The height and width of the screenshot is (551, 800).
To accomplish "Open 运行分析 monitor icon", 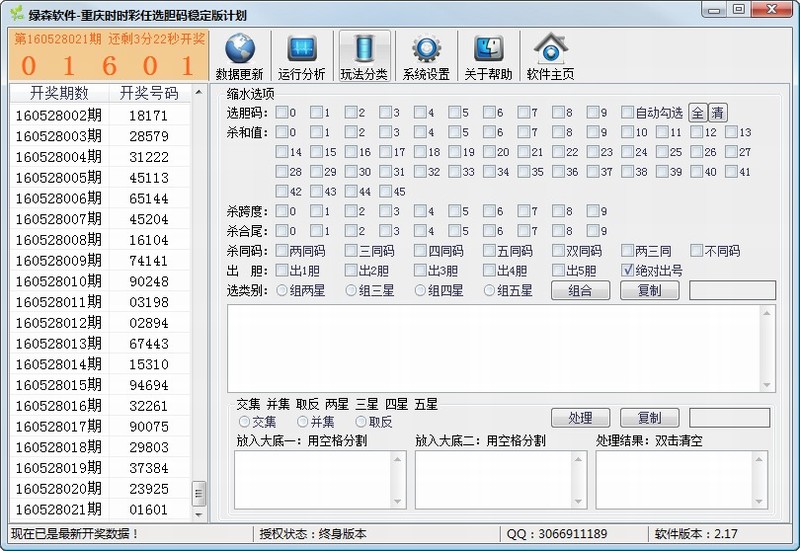I will tap(301, 49).
